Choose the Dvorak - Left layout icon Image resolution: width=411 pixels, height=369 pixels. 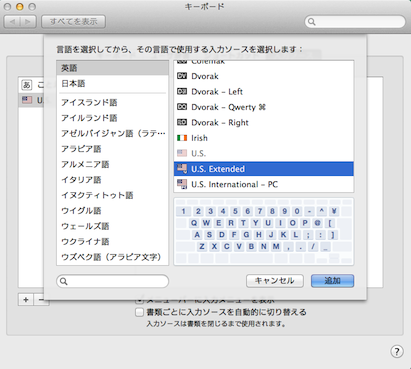pos(182,91)
